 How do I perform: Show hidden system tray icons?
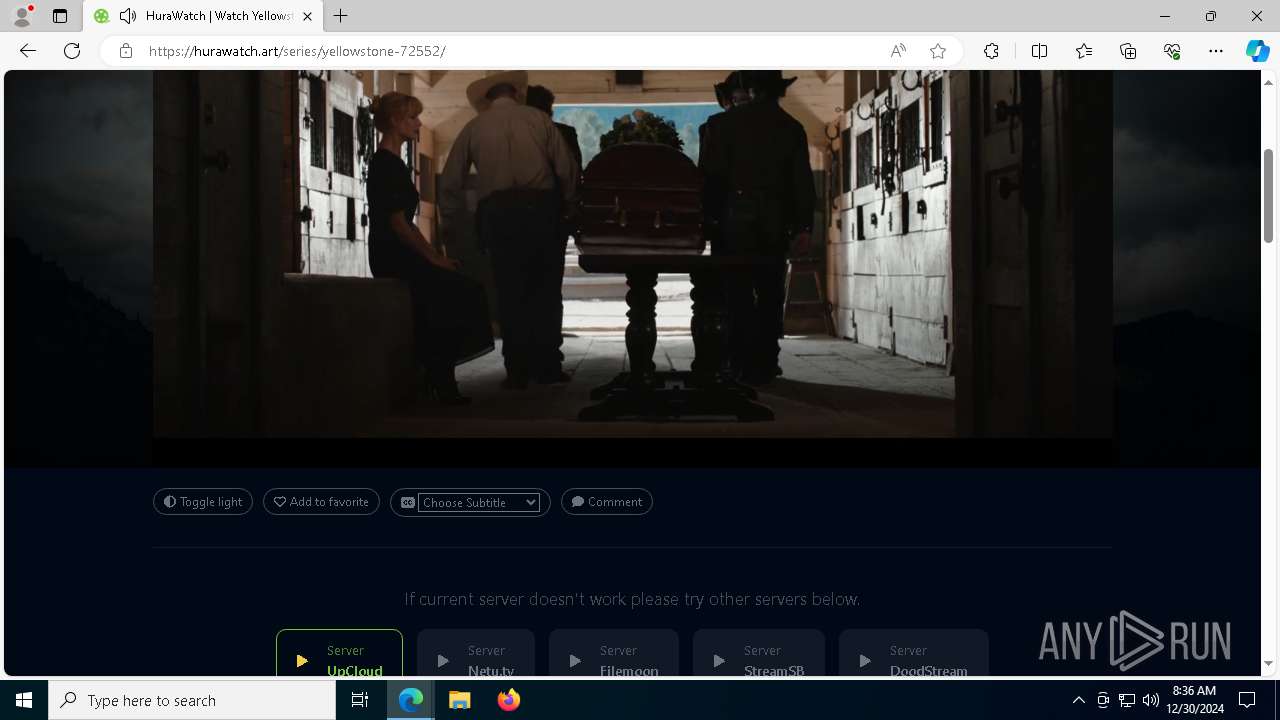pyautogui.click(x=1078, y=700)
